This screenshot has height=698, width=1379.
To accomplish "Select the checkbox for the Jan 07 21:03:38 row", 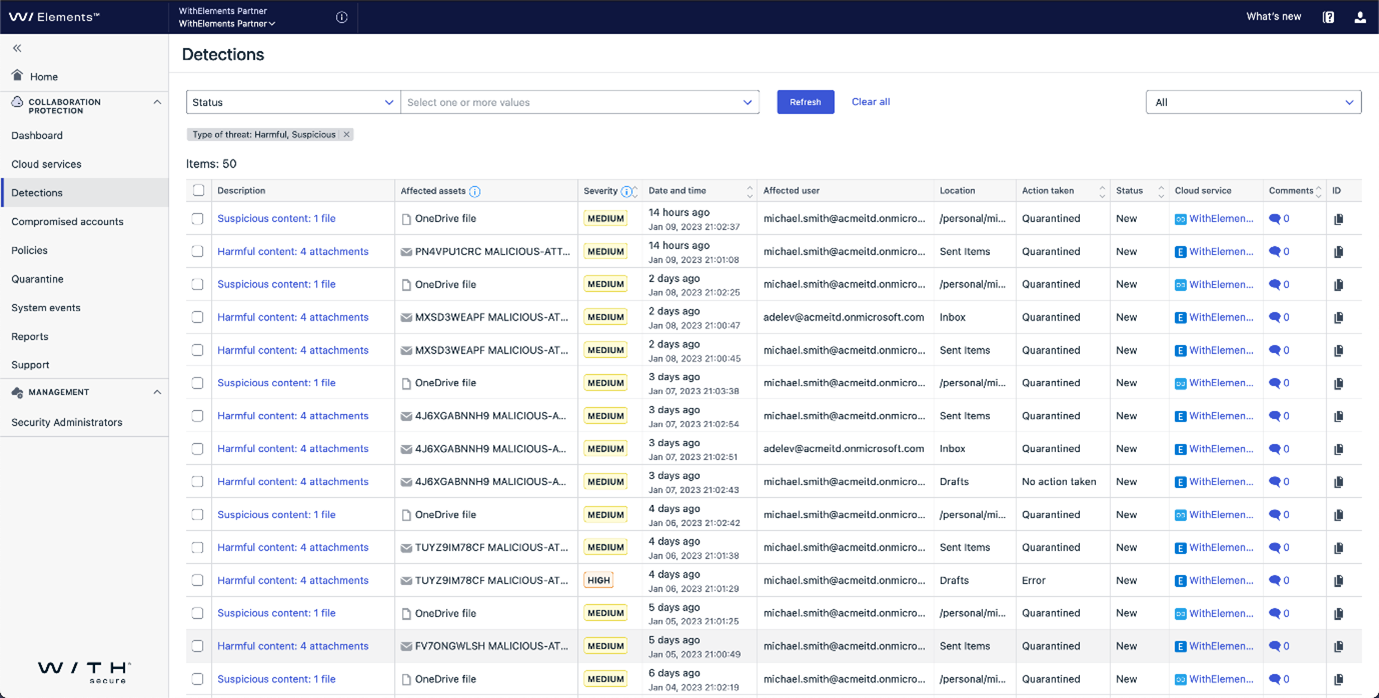I will (198, 383).
